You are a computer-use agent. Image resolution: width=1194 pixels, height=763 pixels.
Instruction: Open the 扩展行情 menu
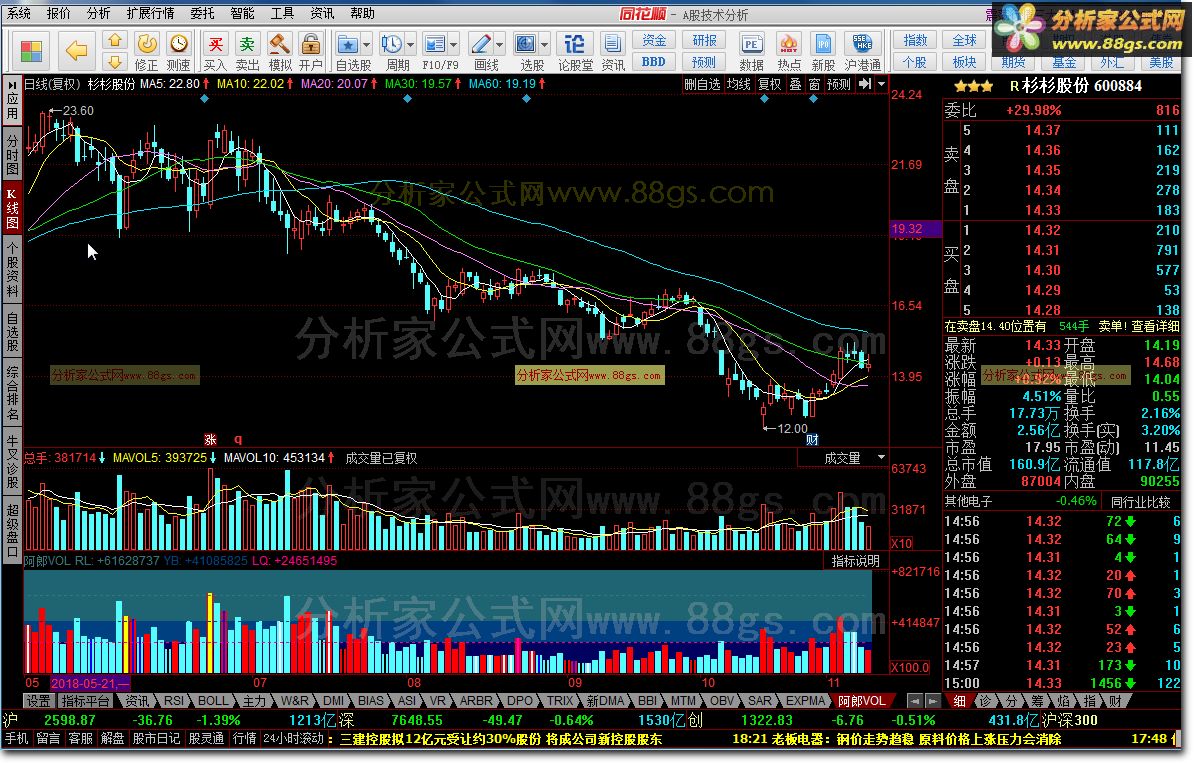click(150, 13)
